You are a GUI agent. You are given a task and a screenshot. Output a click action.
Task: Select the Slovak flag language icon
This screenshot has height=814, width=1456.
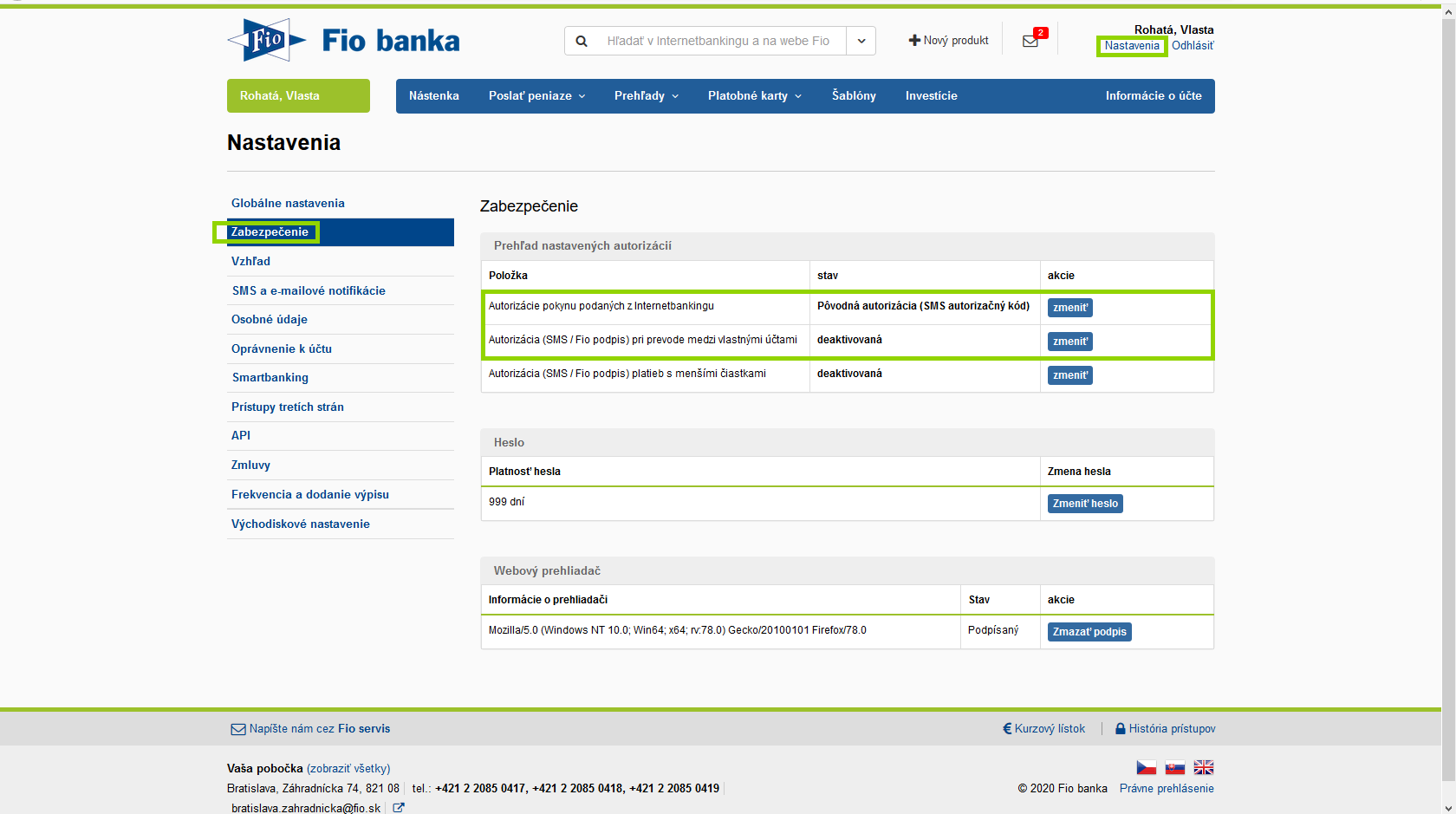[1175, 767]
